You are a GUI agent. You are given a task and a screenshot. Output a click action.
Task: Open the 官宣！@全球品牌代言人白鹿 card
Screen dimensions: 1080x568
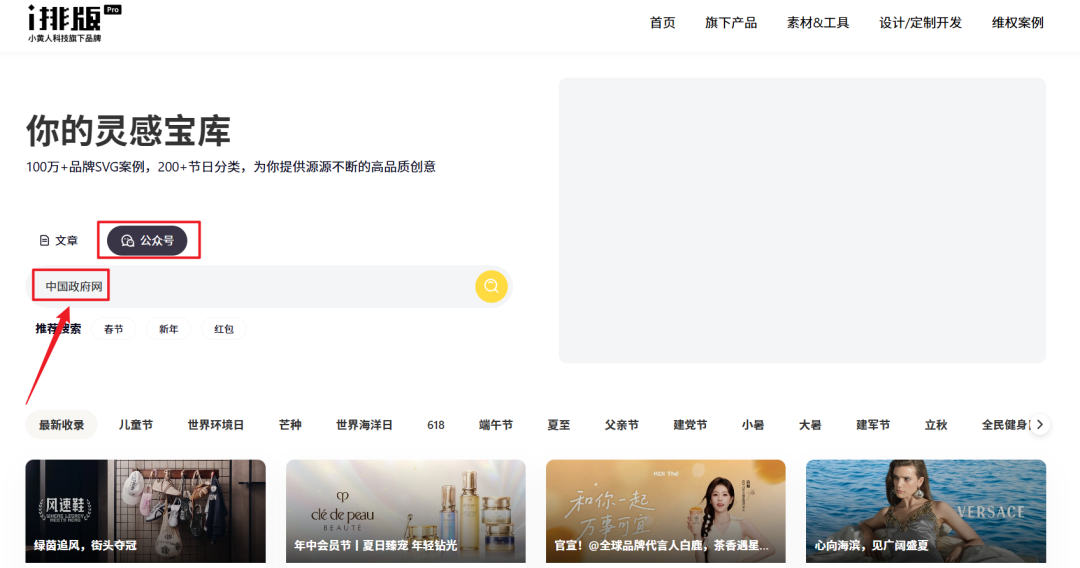(665, 512)
